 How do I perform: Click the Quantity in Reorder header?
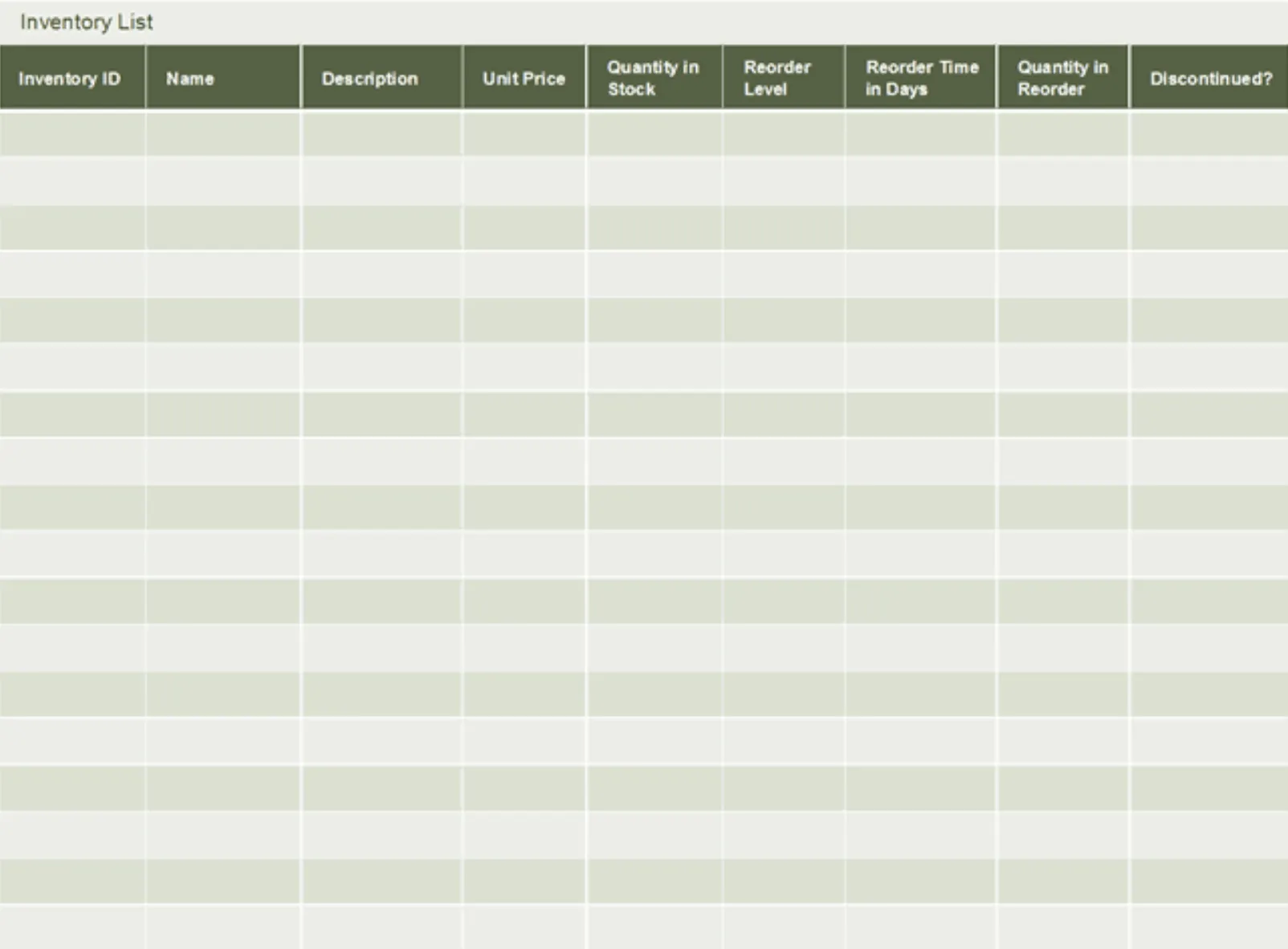(1063, 78)
